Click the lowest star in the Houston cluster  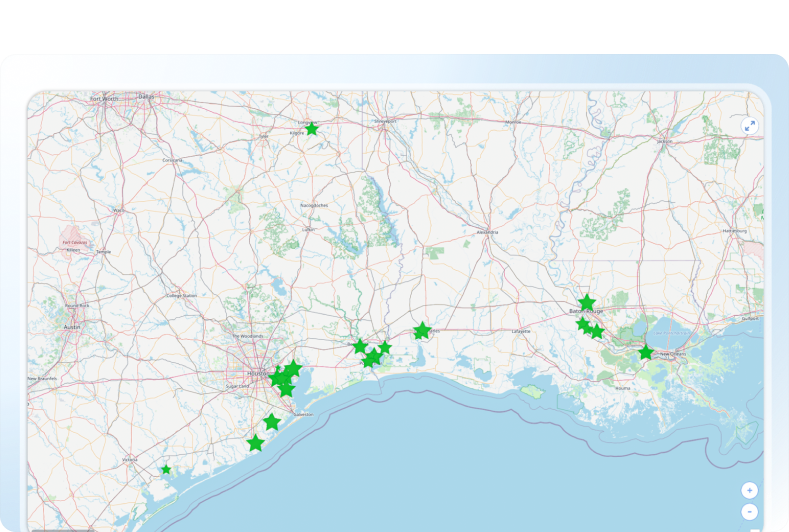click(287, 389)
